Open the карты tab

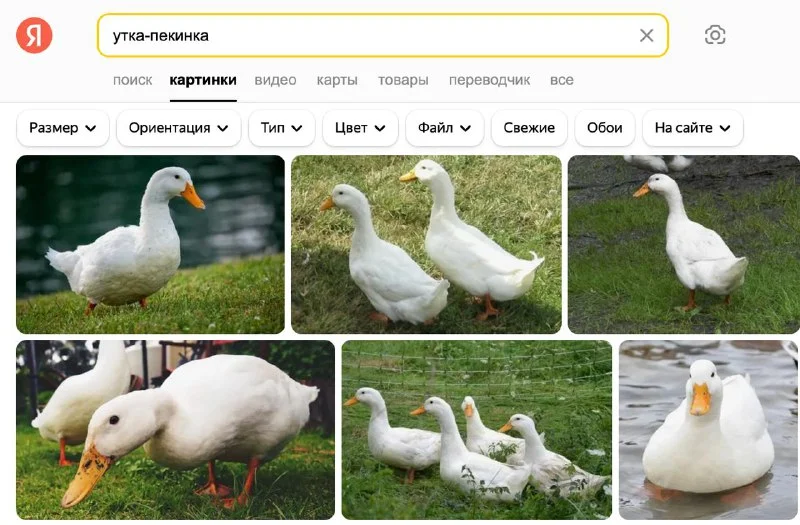point(337,80)
